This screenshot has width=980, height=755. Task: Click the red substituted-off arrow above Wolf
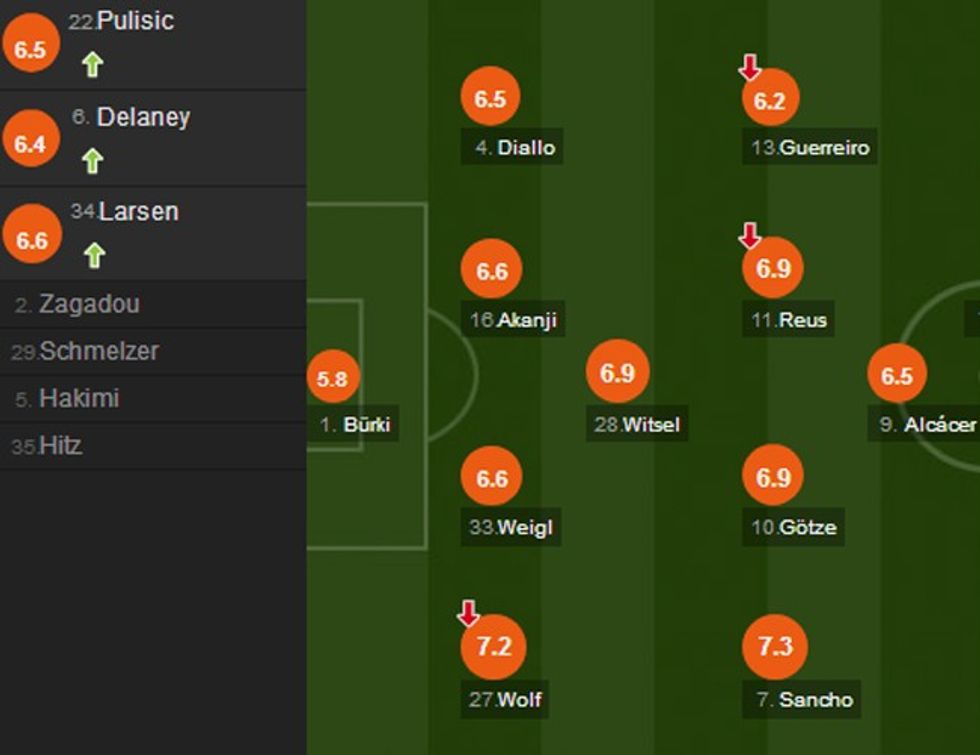click(467, 613)
